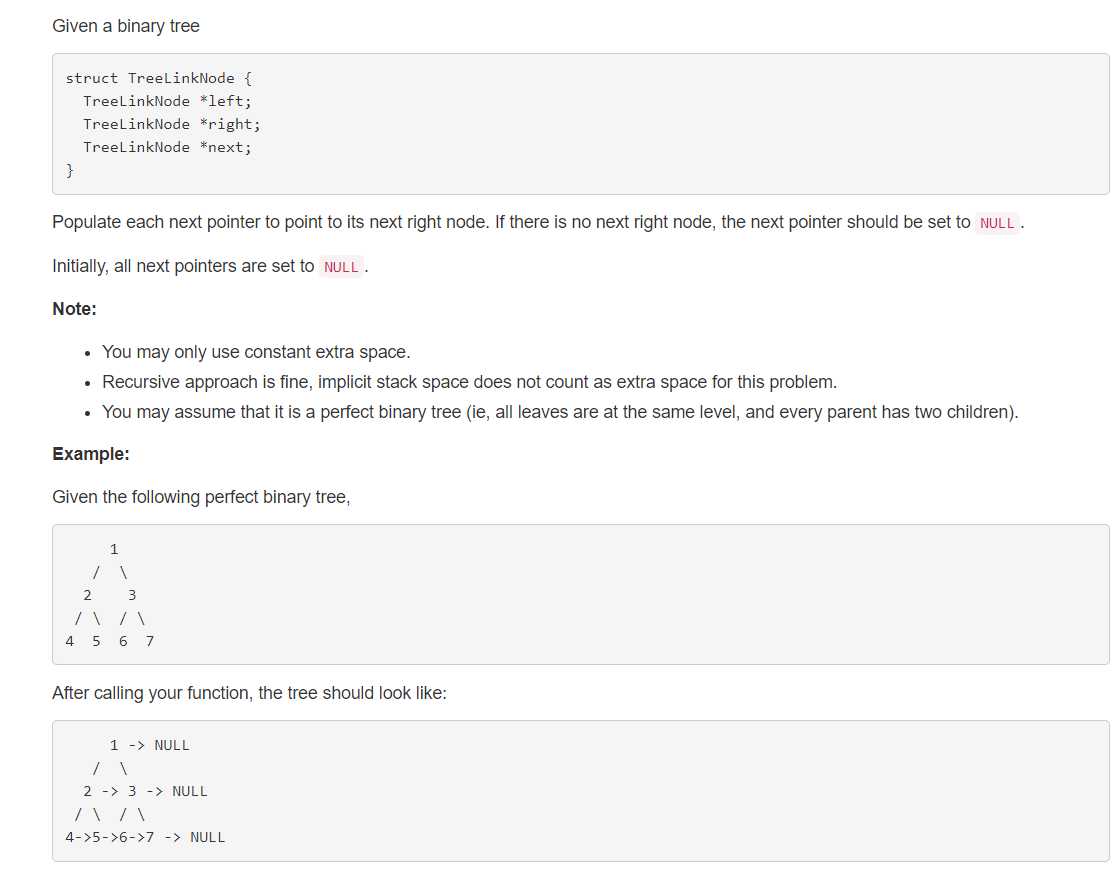Image resolution: width=1117 pixels, height=873 pixels.
Task: Click the bold 'Note:' heading
Action: (74, 309)
